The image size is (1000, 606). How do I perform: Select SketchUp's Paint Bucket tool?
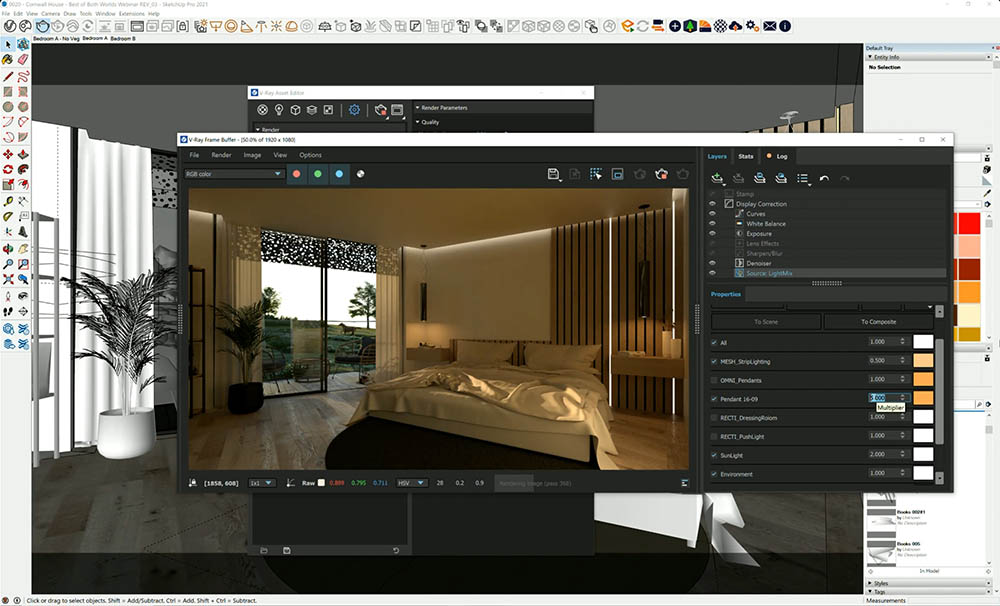coord(7,61)
